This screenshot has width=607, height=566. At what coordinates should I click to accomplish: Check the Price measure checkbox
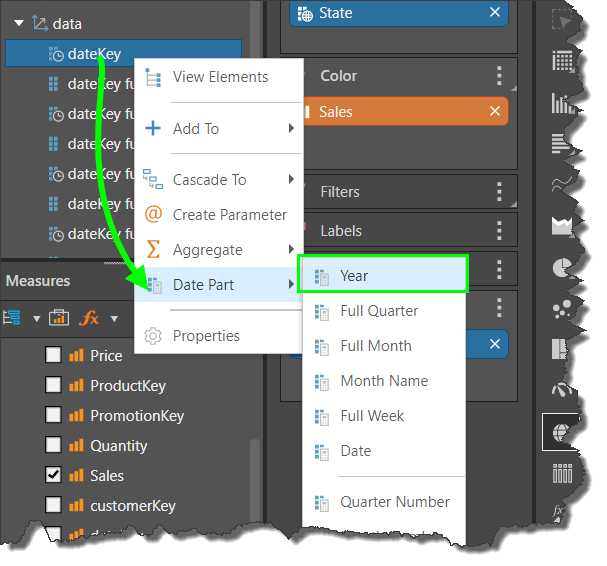tap(54, 355)
